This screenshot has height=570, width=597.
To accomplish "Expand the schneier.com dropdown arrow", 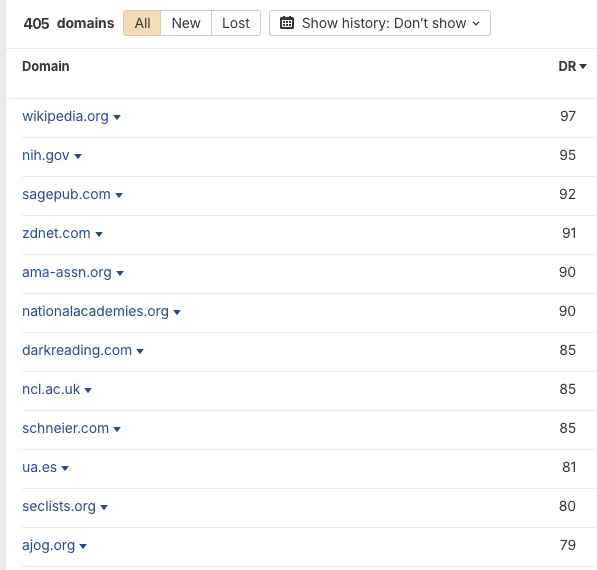I will click(117, 429).
